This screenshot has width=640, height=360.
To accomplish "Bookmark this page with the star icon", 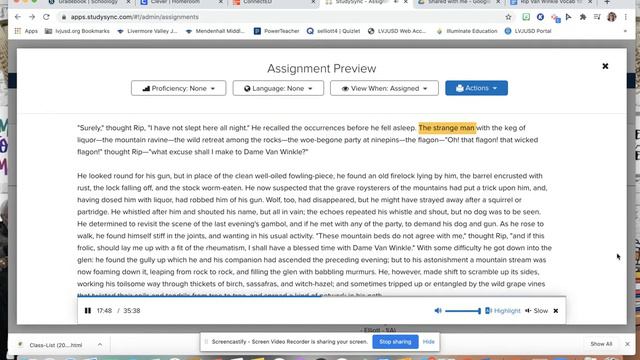I will [508, 17].
